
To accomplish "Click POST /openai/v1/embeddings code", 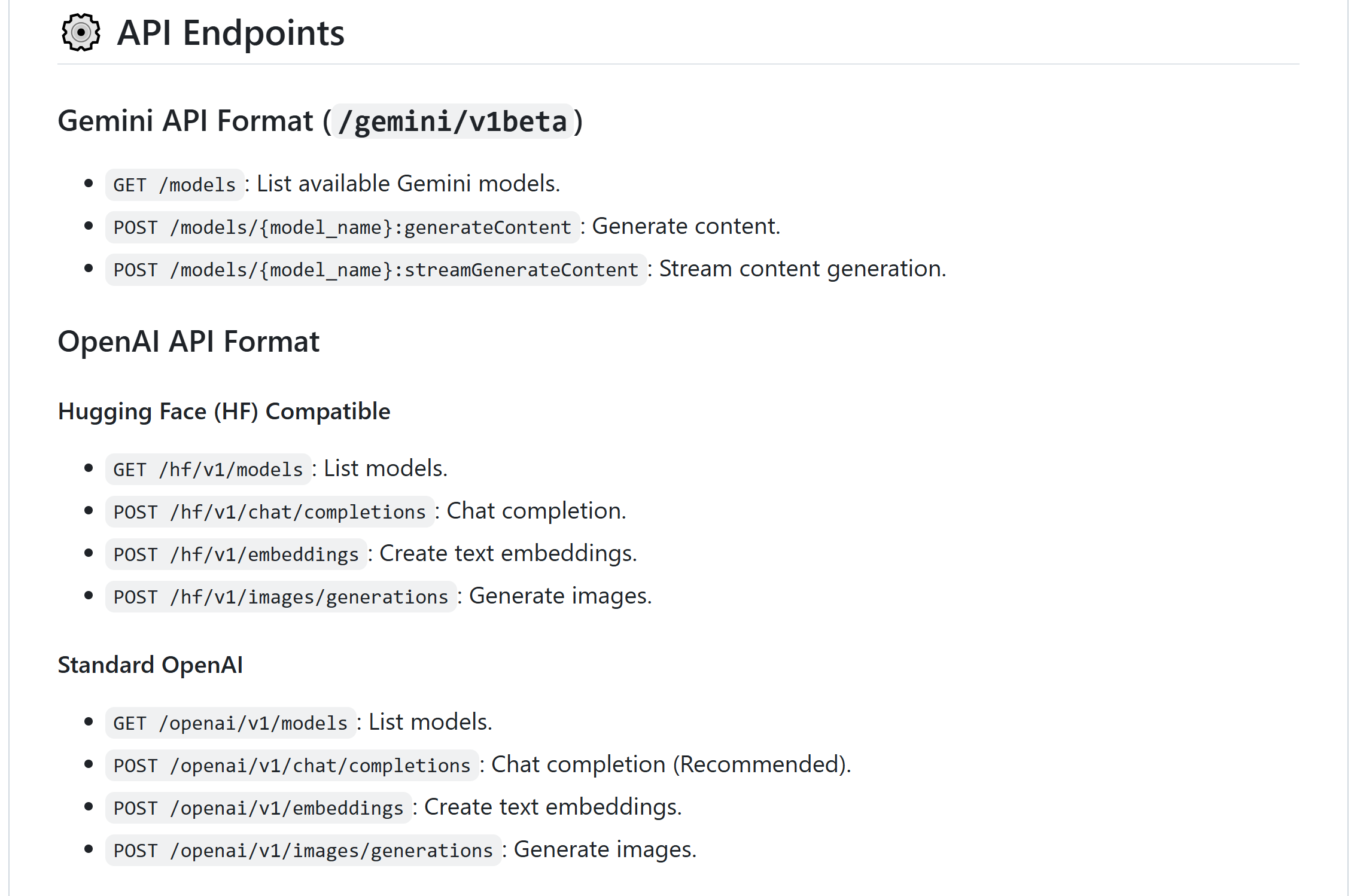I will click(258, 808).
